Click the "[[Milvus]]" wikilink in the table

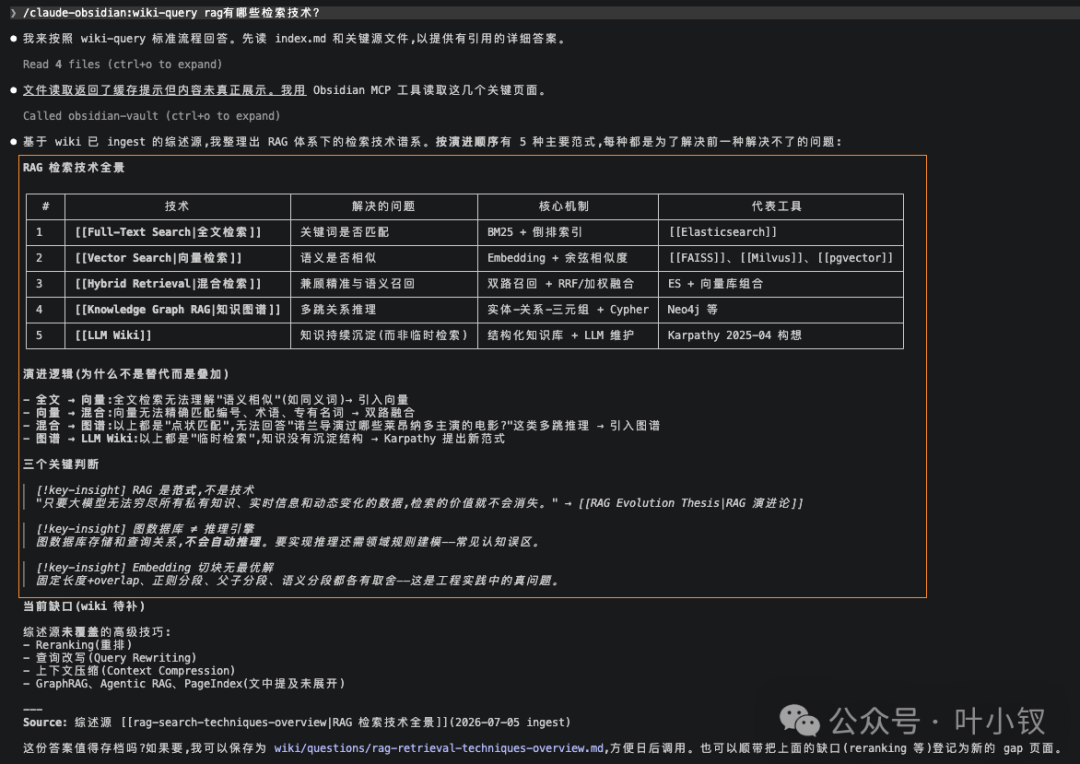pos(771,258)
